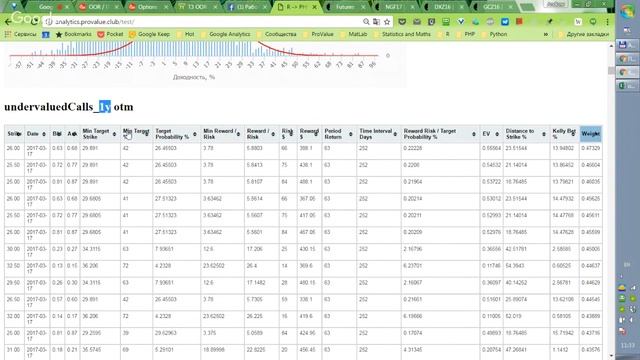Click the translate page icon in address bar
The height and width of the screenshot is (360, 640).
(376, 22)
